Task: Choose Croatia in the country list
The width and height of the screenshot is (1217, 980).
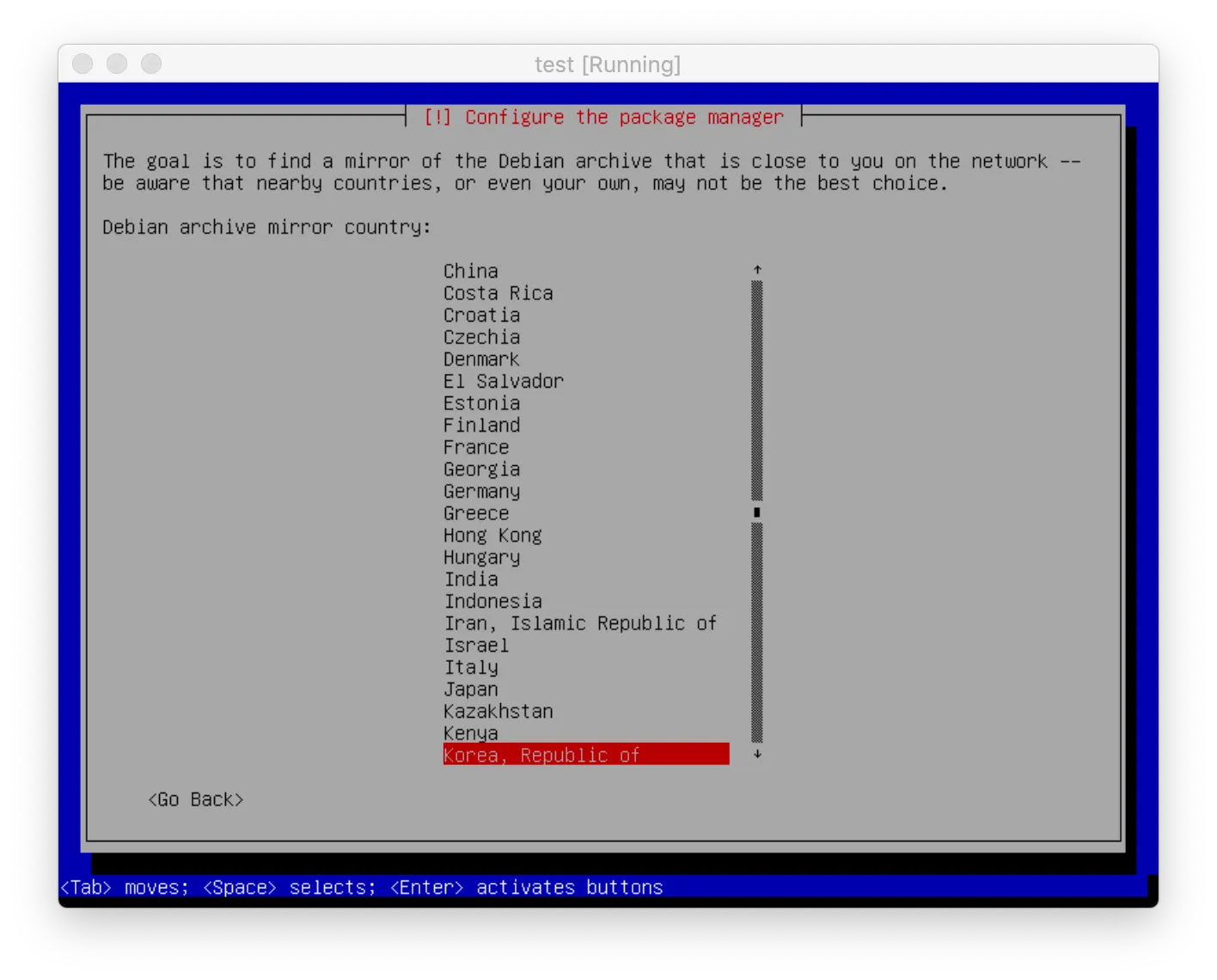Action: [482, 315]
